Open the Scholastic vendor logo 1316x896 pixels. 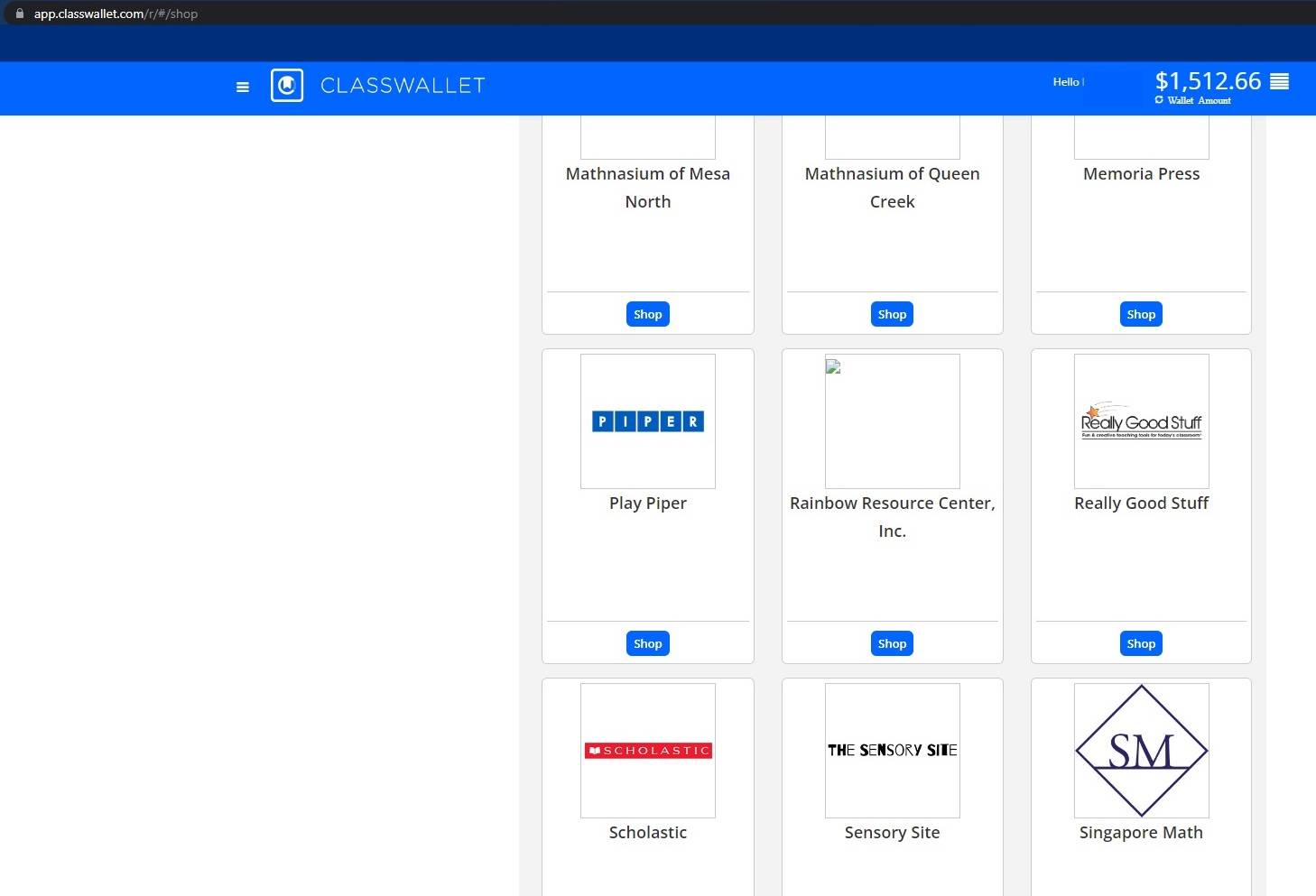pos(647,751)
